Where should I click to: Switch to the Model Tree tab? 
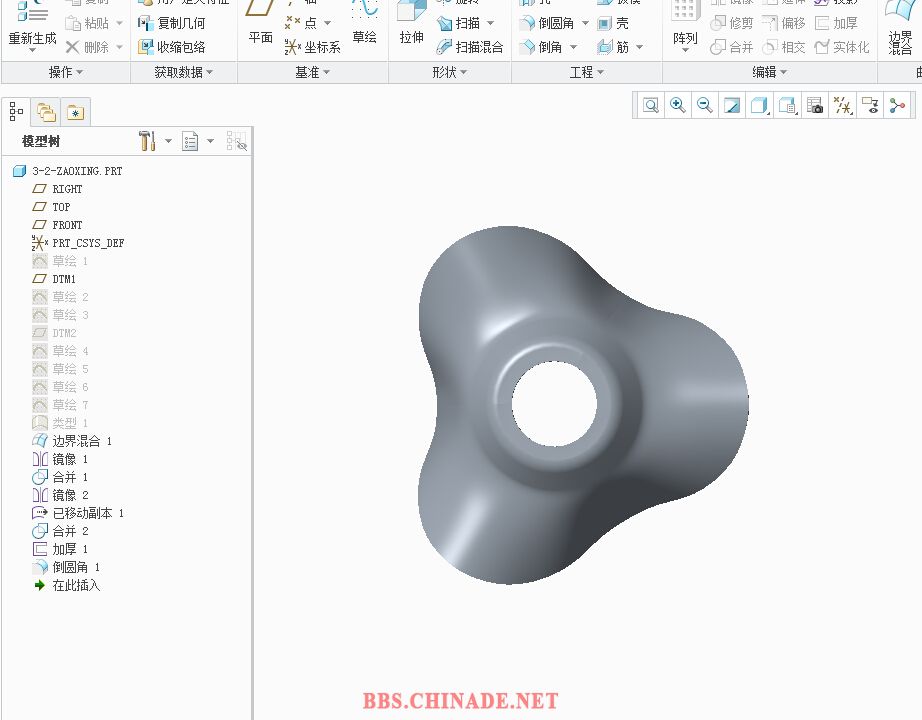pos(16,112)
